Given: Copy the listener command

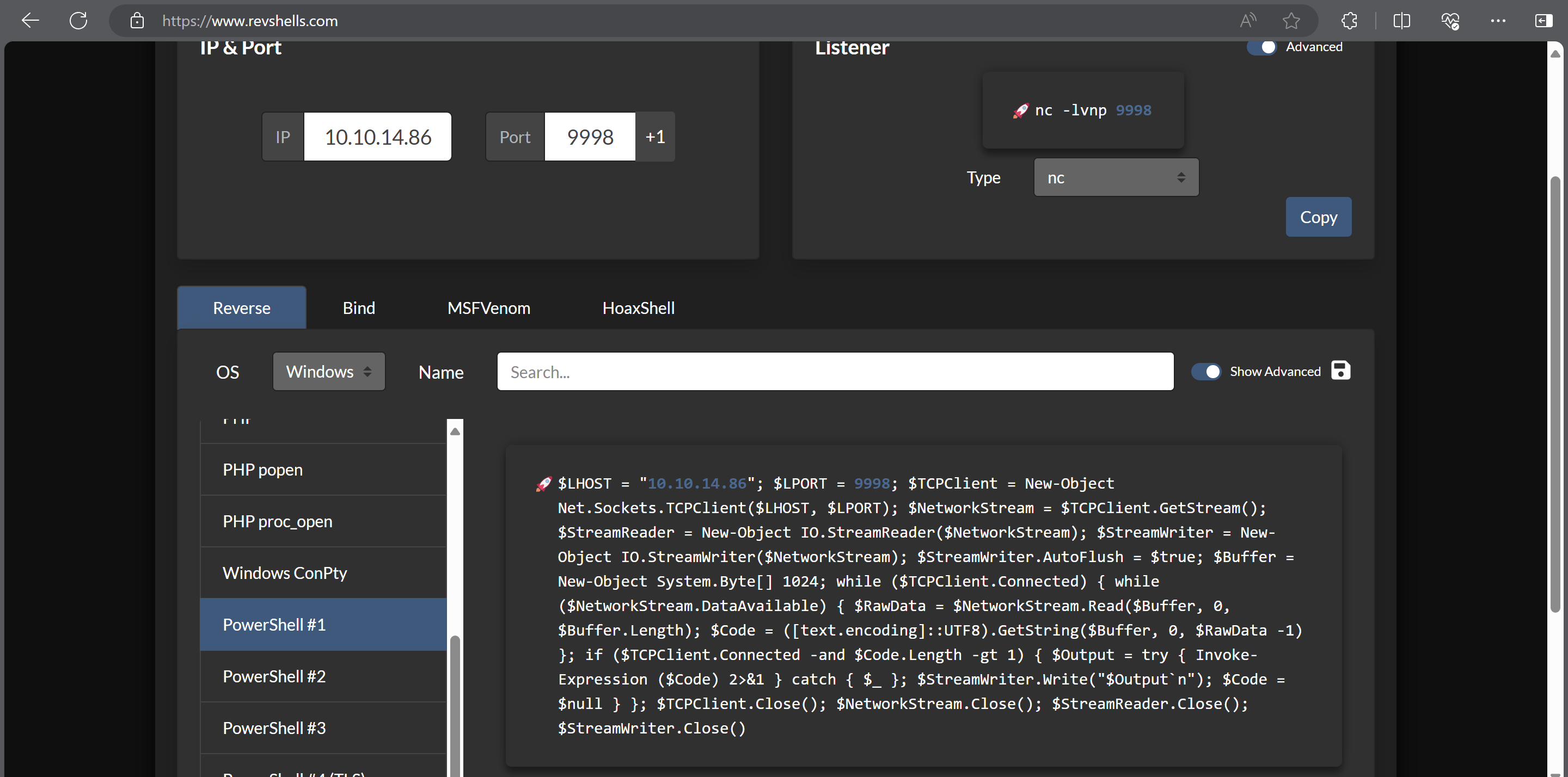Looking at the screenshot, I should click(x=1318, y=217).
